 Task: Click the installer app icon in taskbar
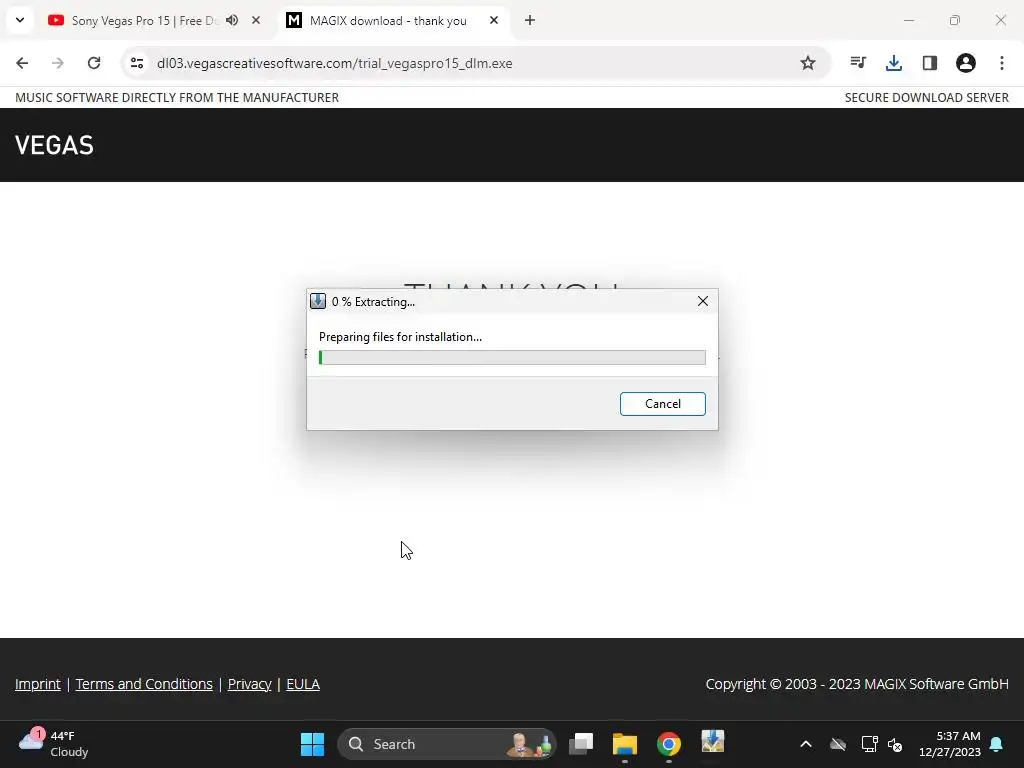tap(712, 743)
